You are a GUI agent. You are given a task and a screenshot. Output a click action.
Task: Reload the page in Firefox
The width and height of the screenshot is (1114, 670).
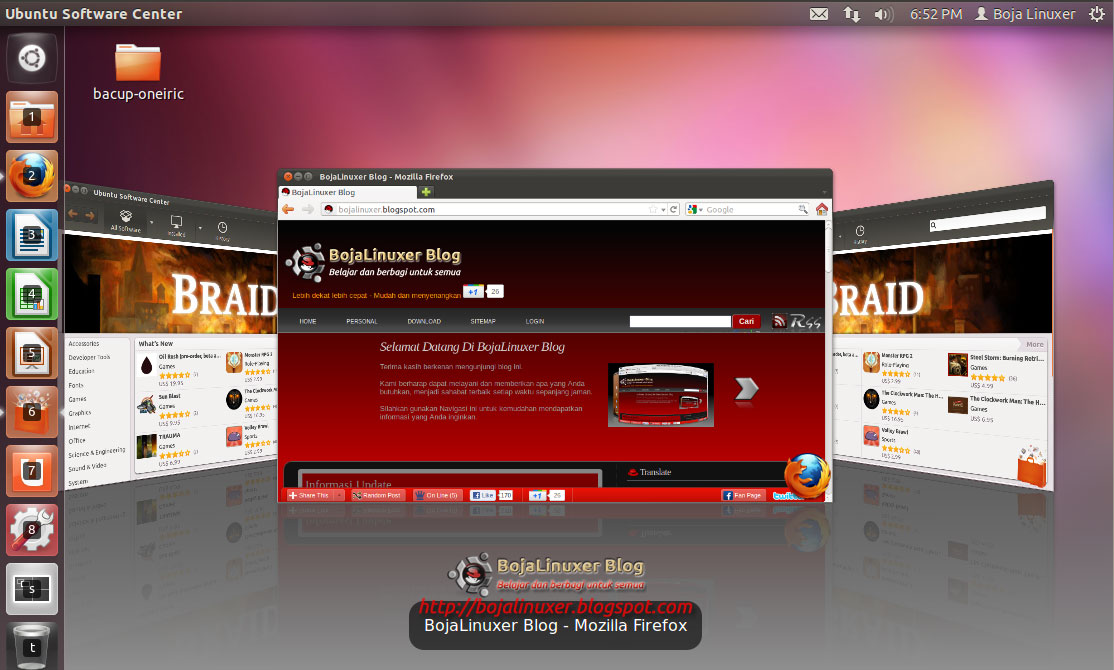pyautogui.click(x=674, y=209)
